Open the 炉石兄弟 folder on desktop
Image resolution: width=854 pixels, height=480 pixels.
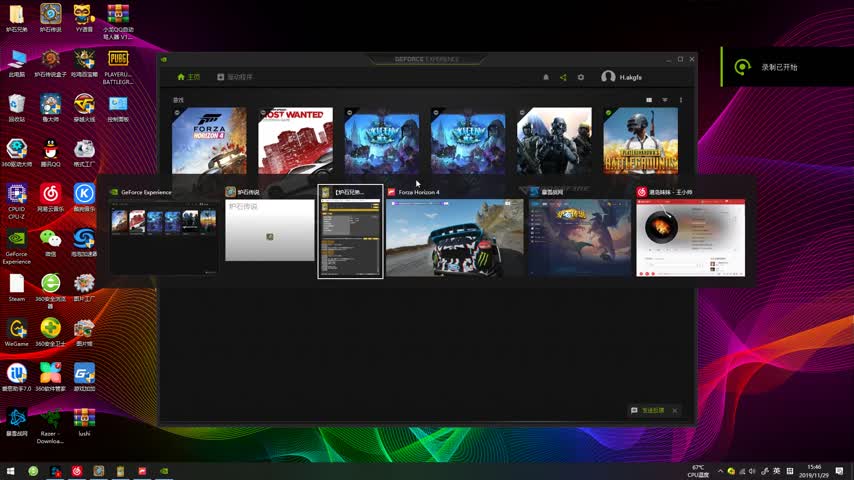point(16,19)
